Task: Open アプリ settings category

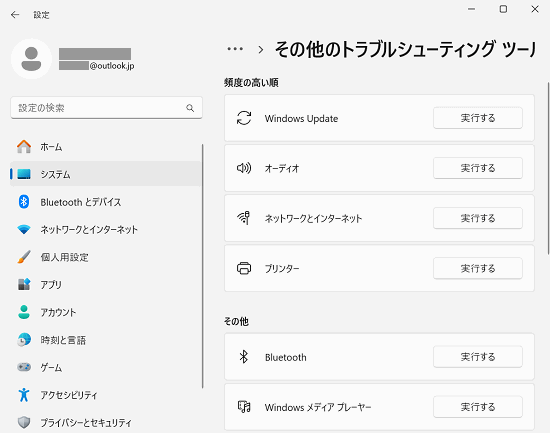Action: pos(106,284)
